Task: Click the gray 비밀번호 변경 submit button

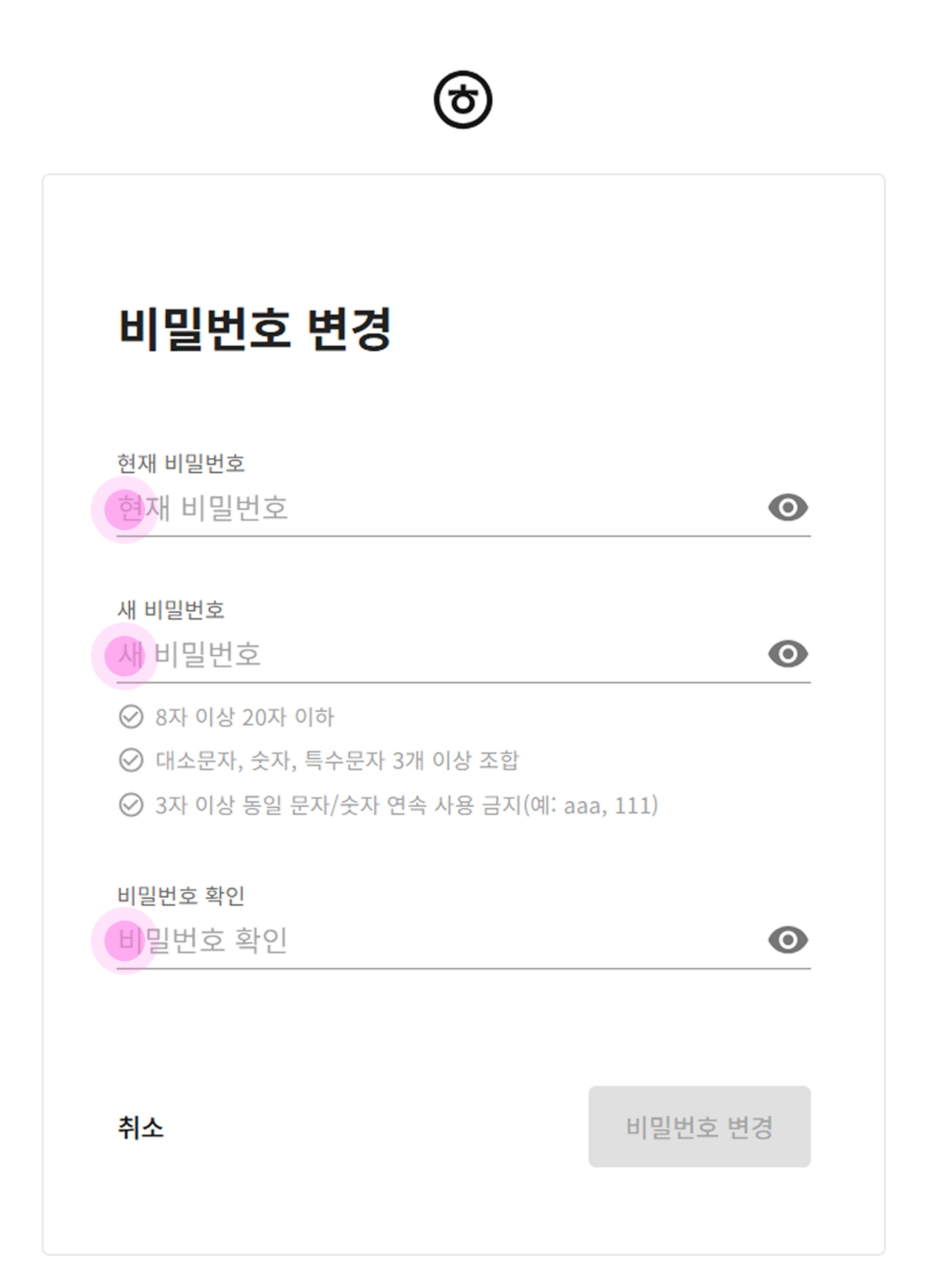Action: click(699, 1127)
